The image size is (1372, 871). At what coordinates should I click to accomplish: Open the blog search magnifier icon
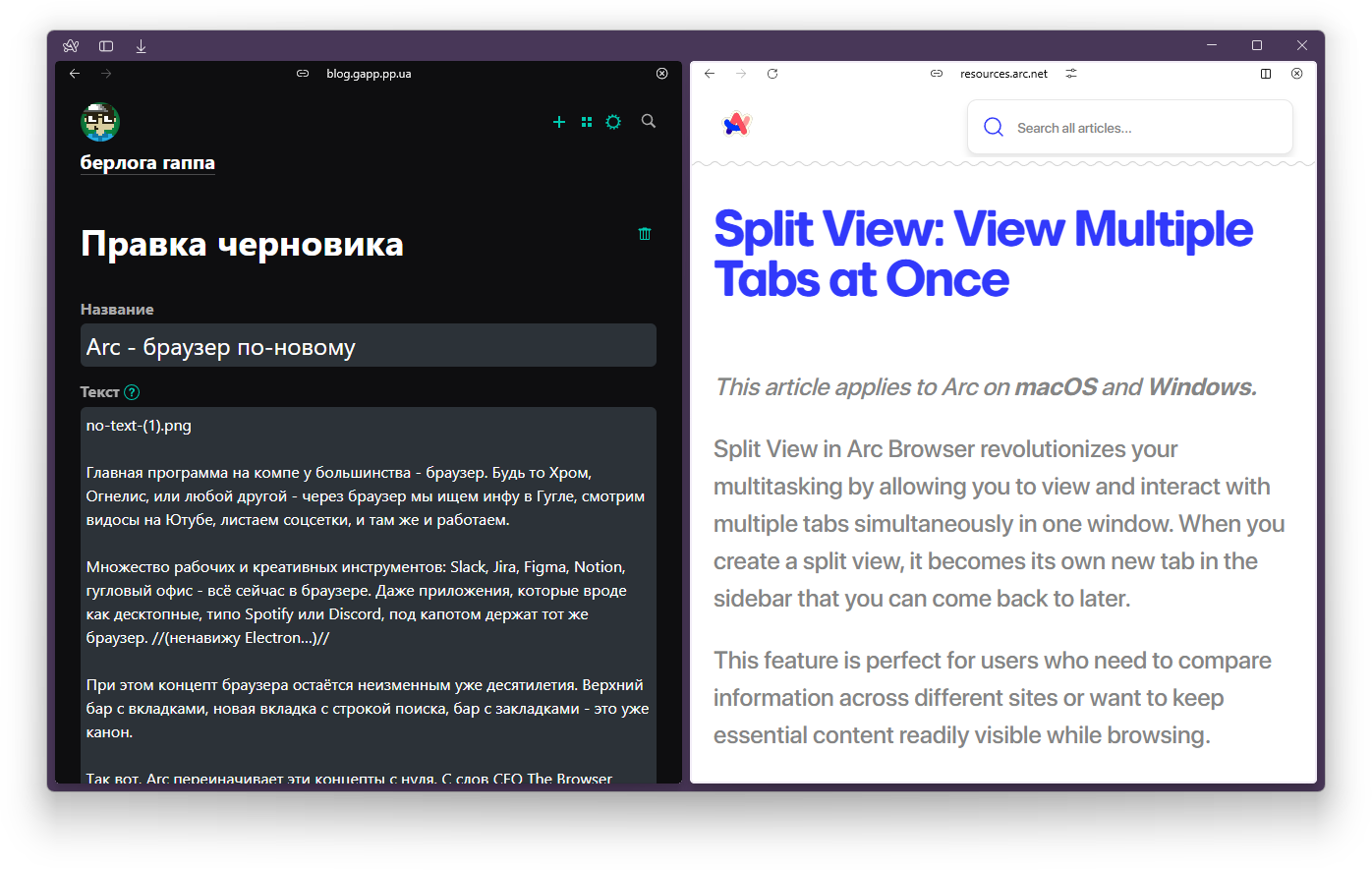[x=649, y=121]
